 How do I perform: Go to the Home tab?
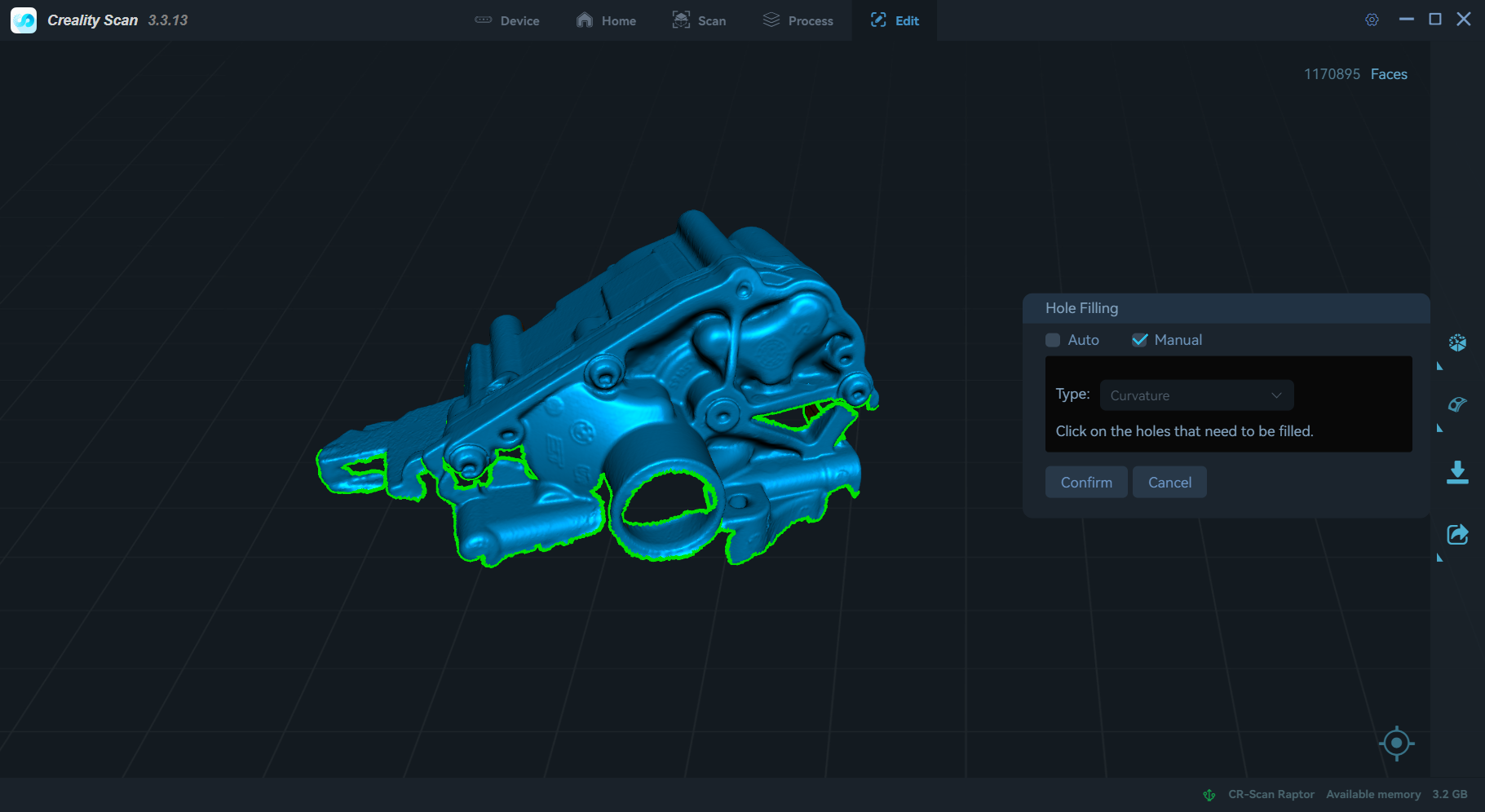pyautogui.click(x=606, y=20)
